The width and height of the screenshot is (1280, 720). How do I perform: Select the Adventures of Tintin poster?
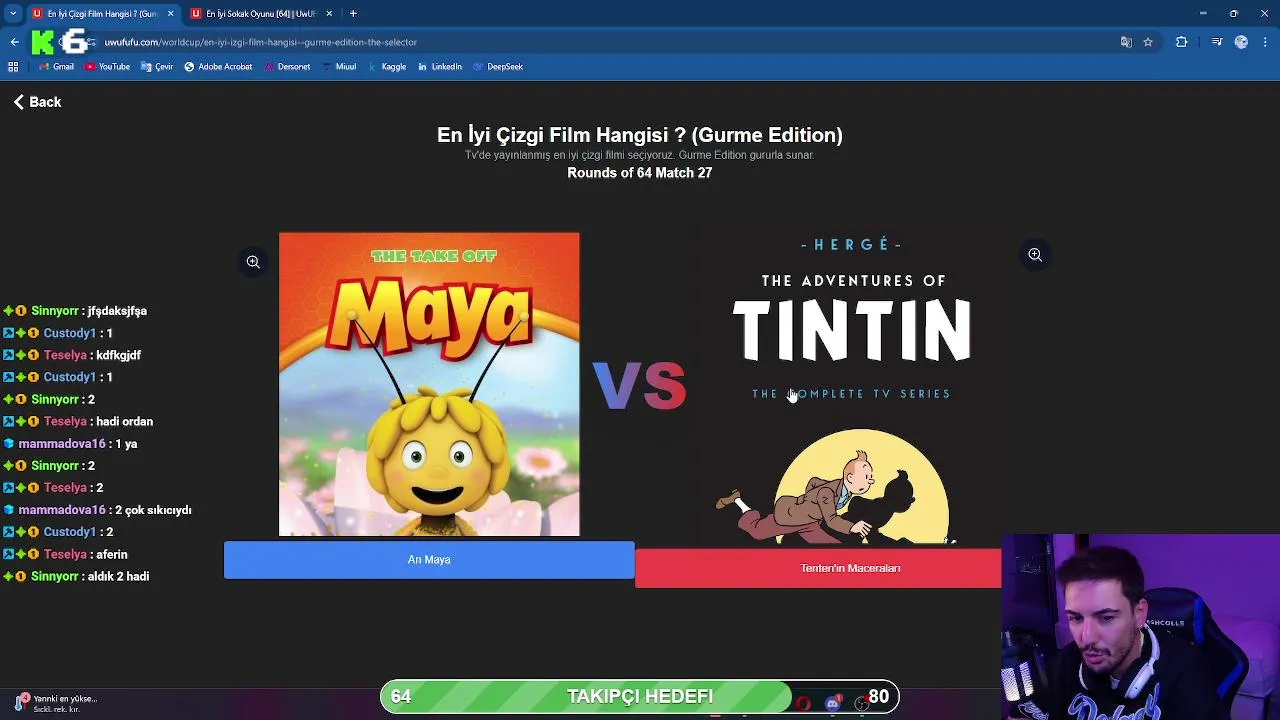tap(851, 389)
